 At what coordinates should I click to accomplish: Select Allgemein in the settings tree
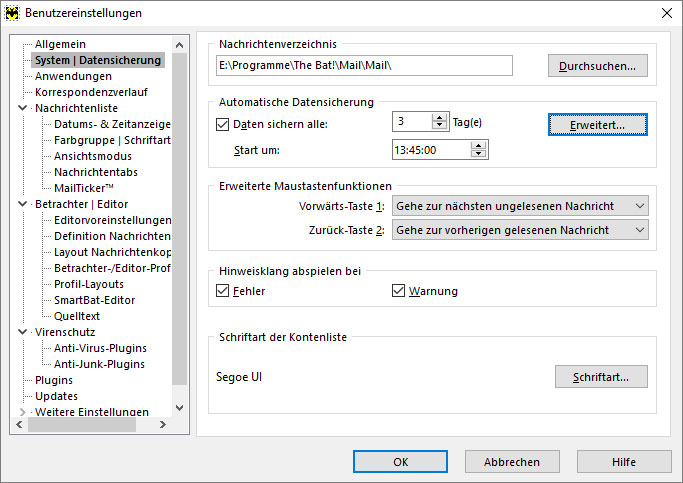pyautogui.click(x=60, y=44)
